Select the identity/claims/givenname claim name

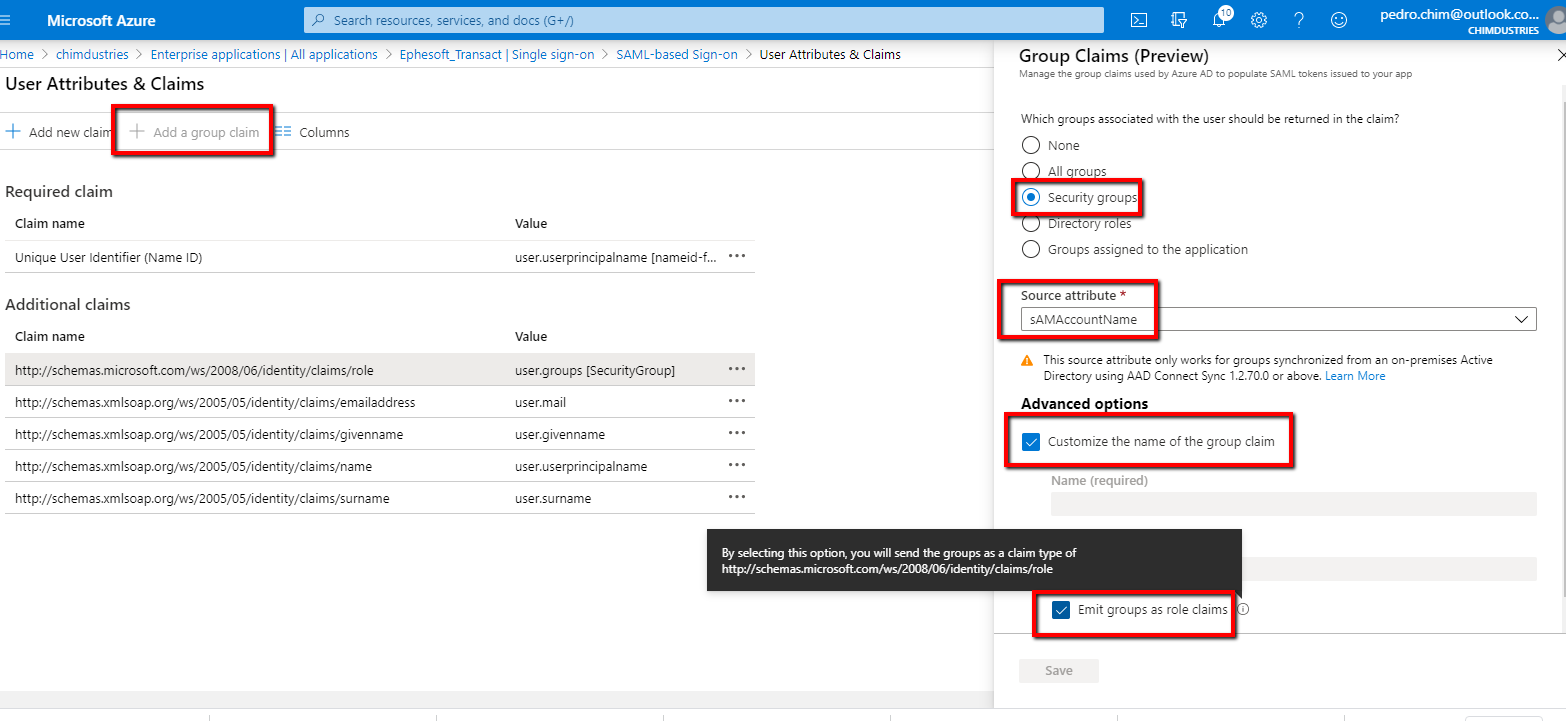[209, 434]
